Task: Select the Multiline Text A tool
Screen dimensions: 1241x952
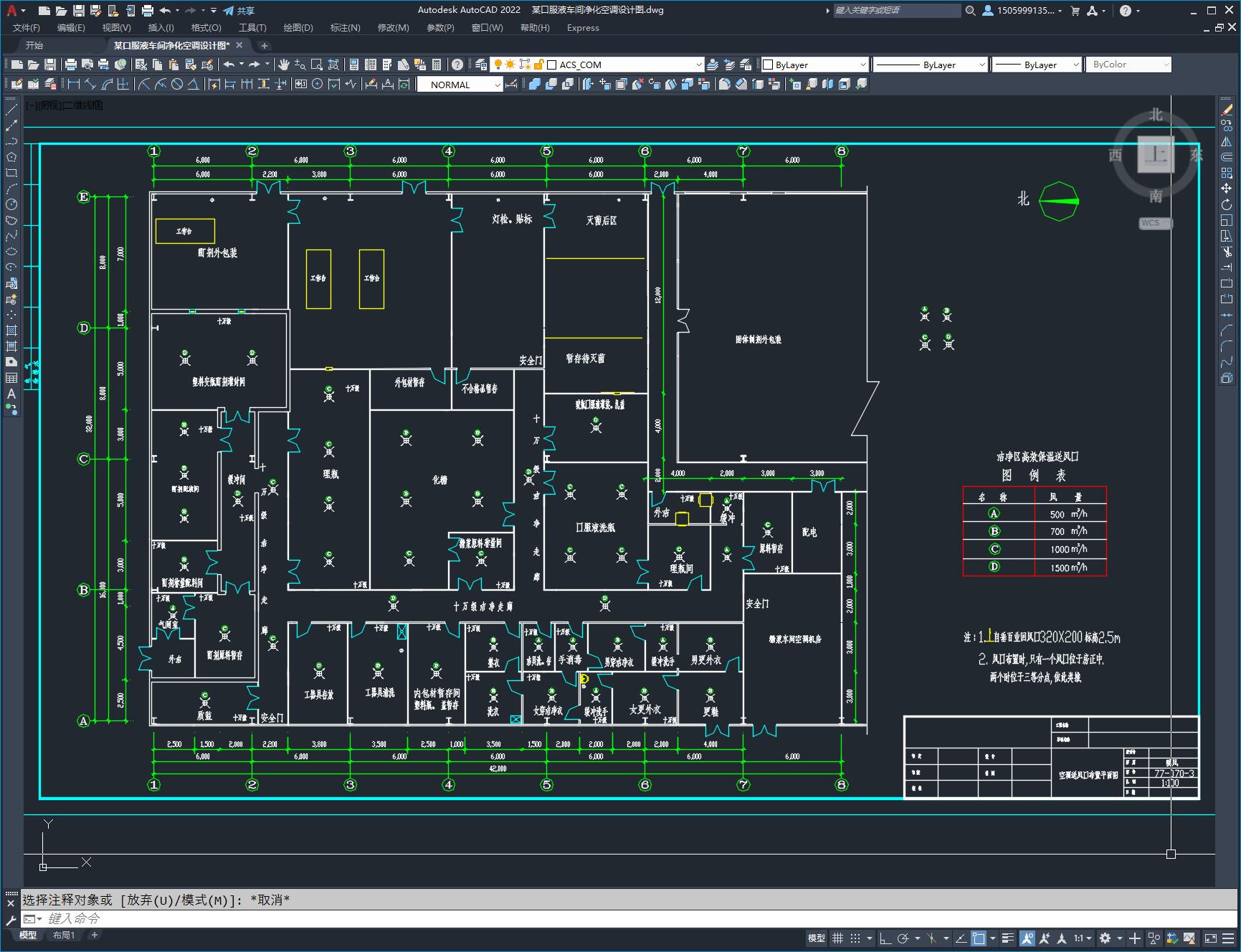Action: pos(11,394)
